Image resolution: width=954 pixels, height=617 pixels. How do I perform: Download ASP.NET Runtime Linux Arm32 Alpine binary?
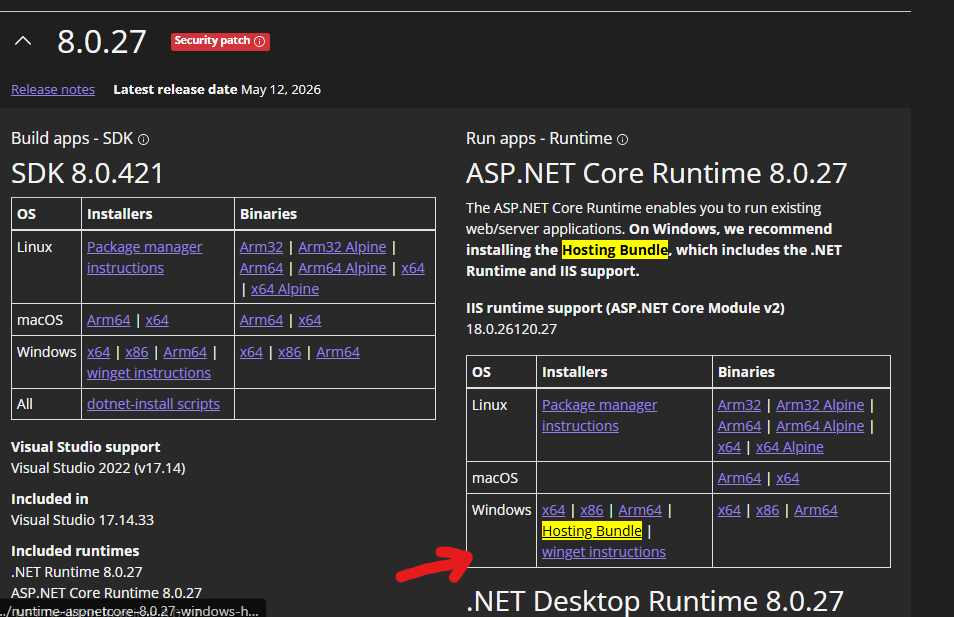(x=820, y=405)
